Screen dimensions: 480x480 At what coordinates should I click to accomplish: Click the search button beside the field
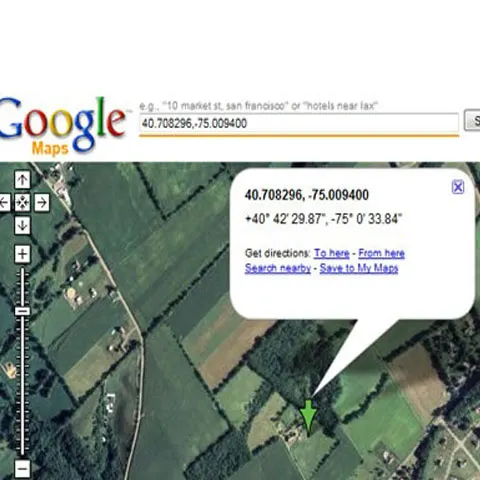[x=473, y=121]
